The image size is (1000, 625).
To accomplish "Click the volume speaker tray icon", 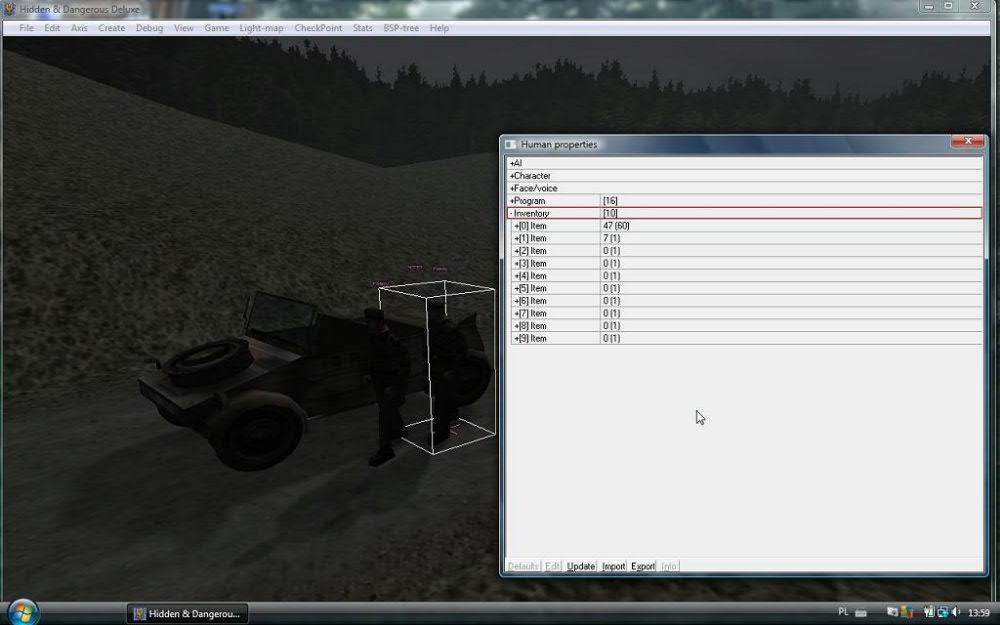I will click(956, 612).
